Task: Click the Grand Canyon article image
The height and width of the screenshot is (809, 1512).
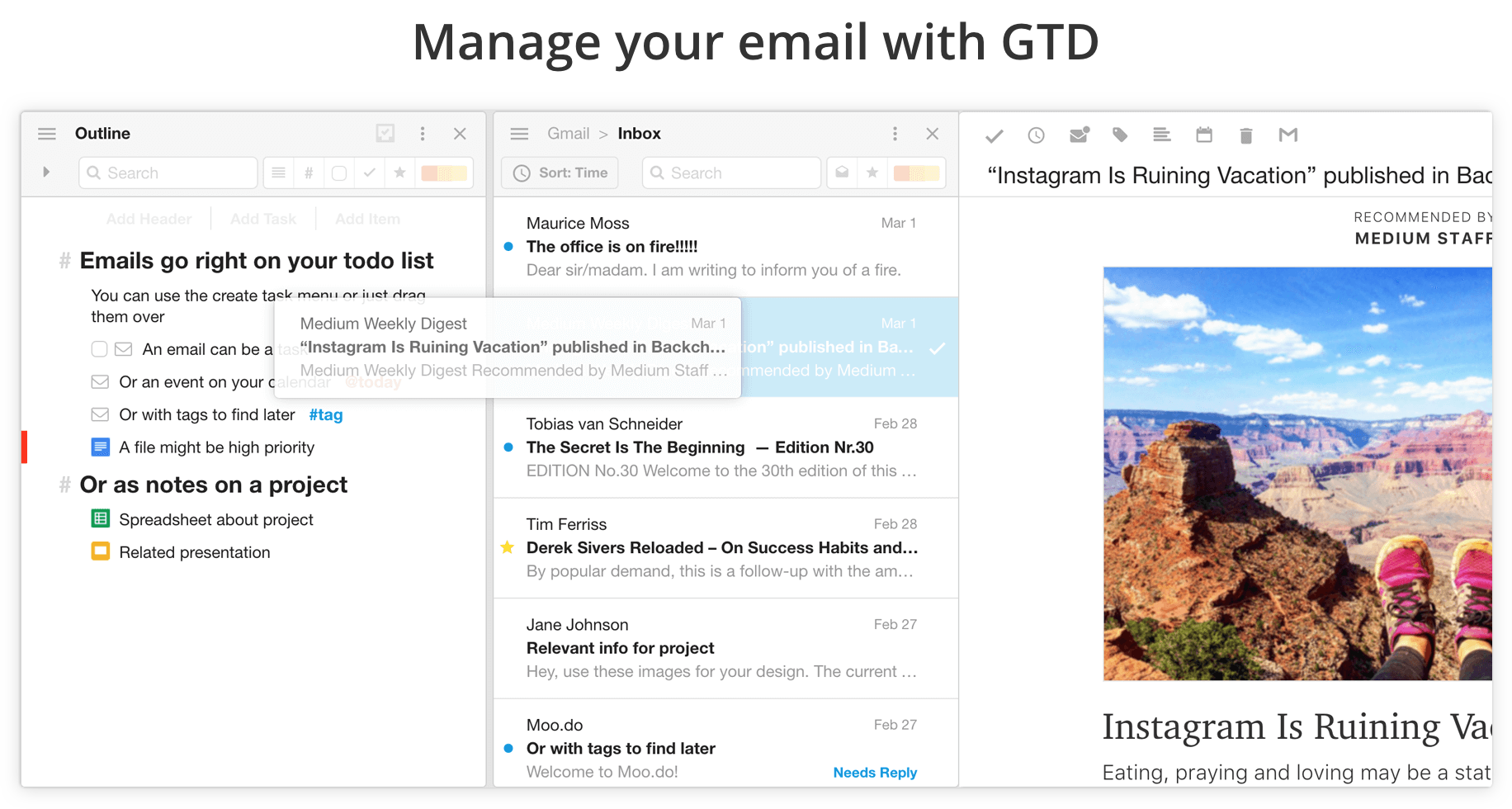Action: pos(1297,473)
